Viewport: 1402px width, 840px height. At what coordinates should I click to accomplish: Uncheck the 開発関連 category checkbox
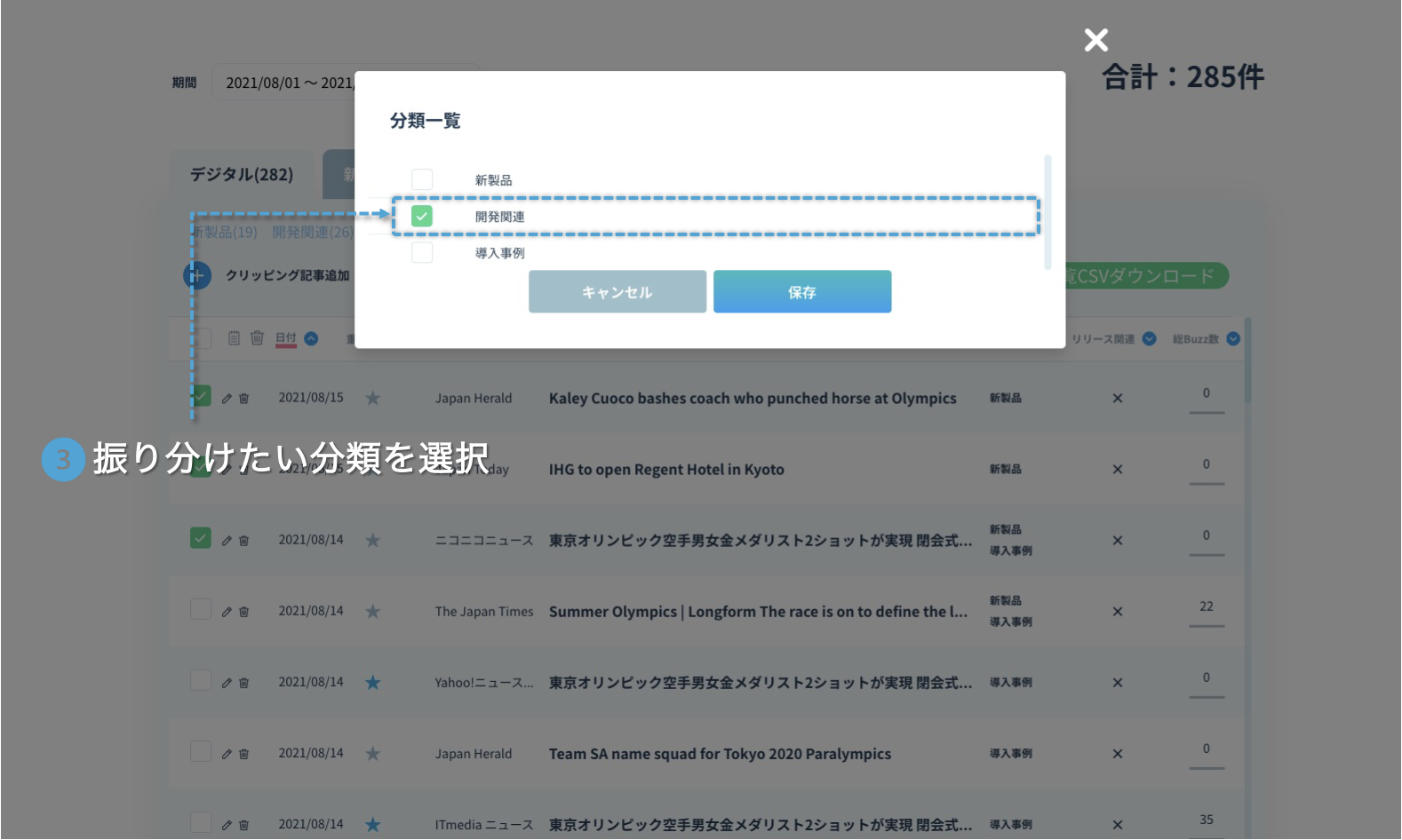coord(422,217)
